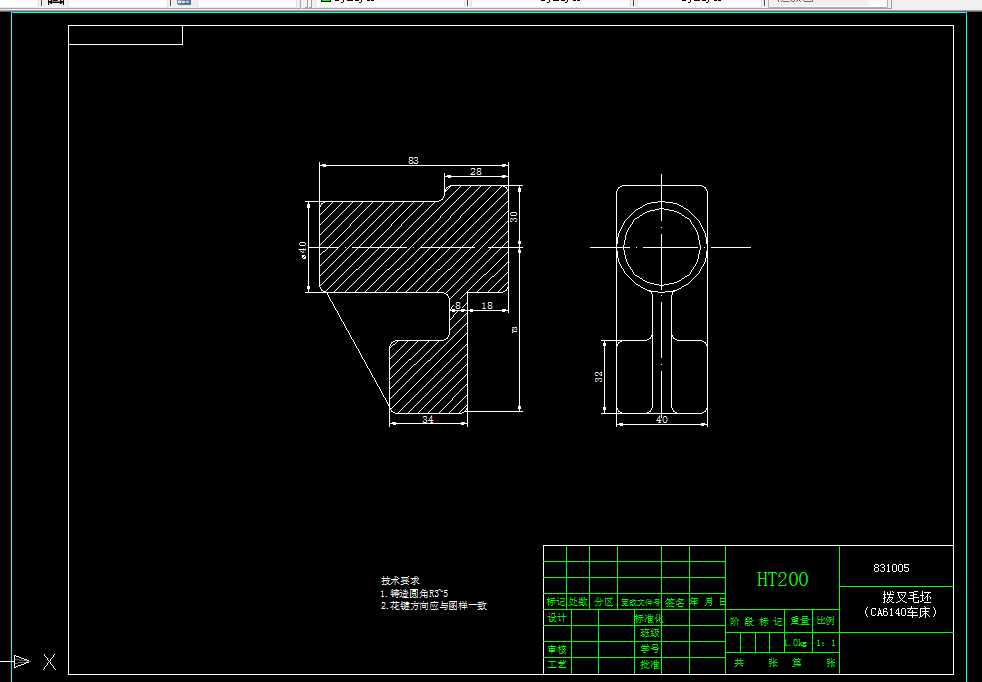Click the 签名 title block cell
Viewport: 982px width, 682px height.
click(x=675, y=602)
